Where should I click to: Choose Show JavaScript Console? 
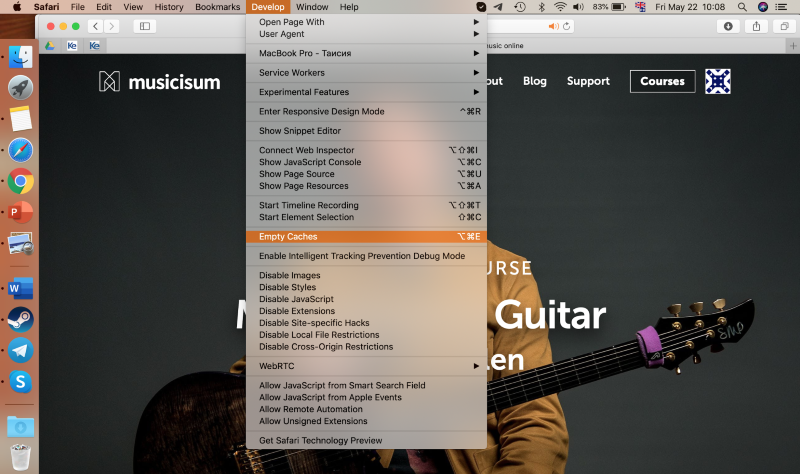(x=366, y=162)
